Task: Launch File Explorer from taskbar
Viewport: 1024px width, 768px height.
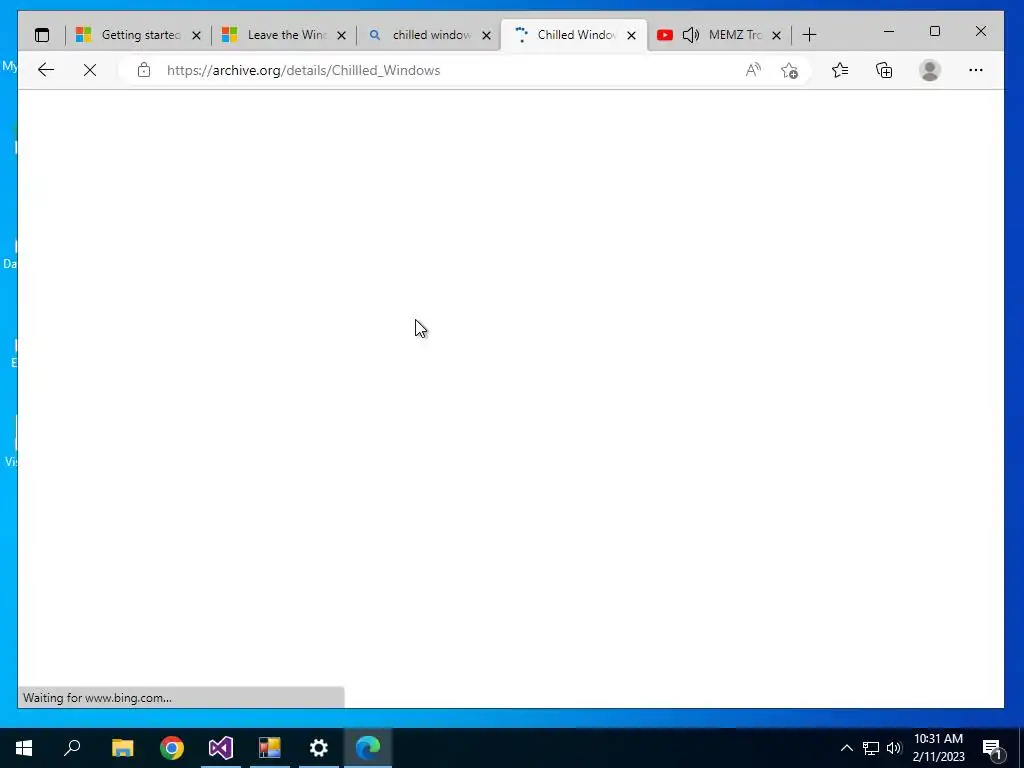Action: (123, 748)
